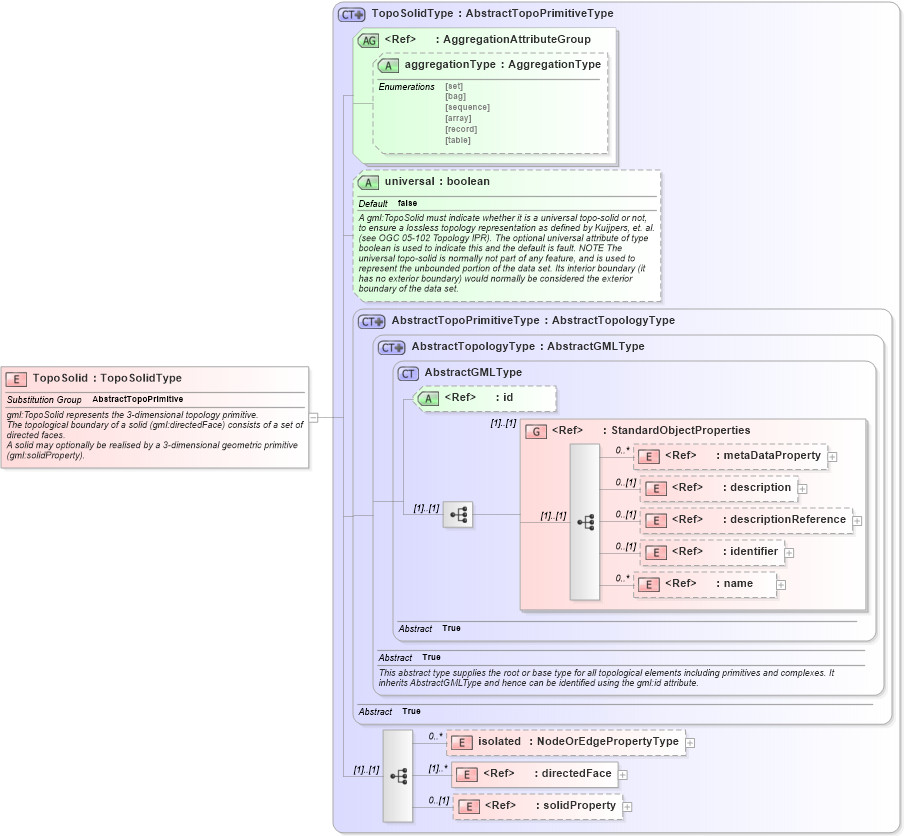Select the [sequence] enumeration value
The width and height of the screenshot is (904, 836).
(468, 107)
